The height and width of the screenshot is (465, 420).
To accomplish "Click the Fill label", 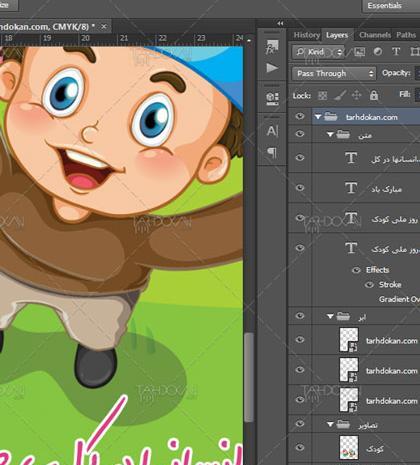I will [x=405, y=95].
